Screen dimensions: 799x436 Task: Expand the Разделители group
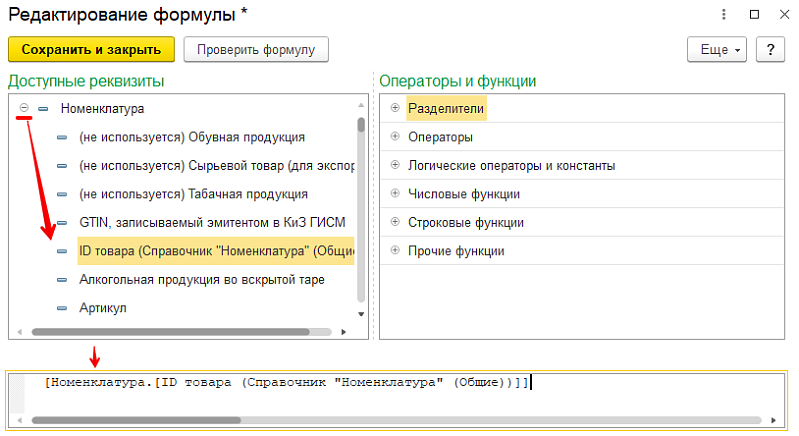(x=395, y=107)
